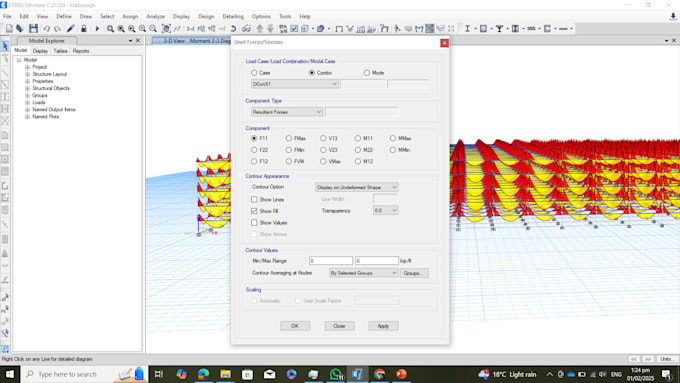
Task: Enable the Show Values checkbox
Action: [254, 223]
